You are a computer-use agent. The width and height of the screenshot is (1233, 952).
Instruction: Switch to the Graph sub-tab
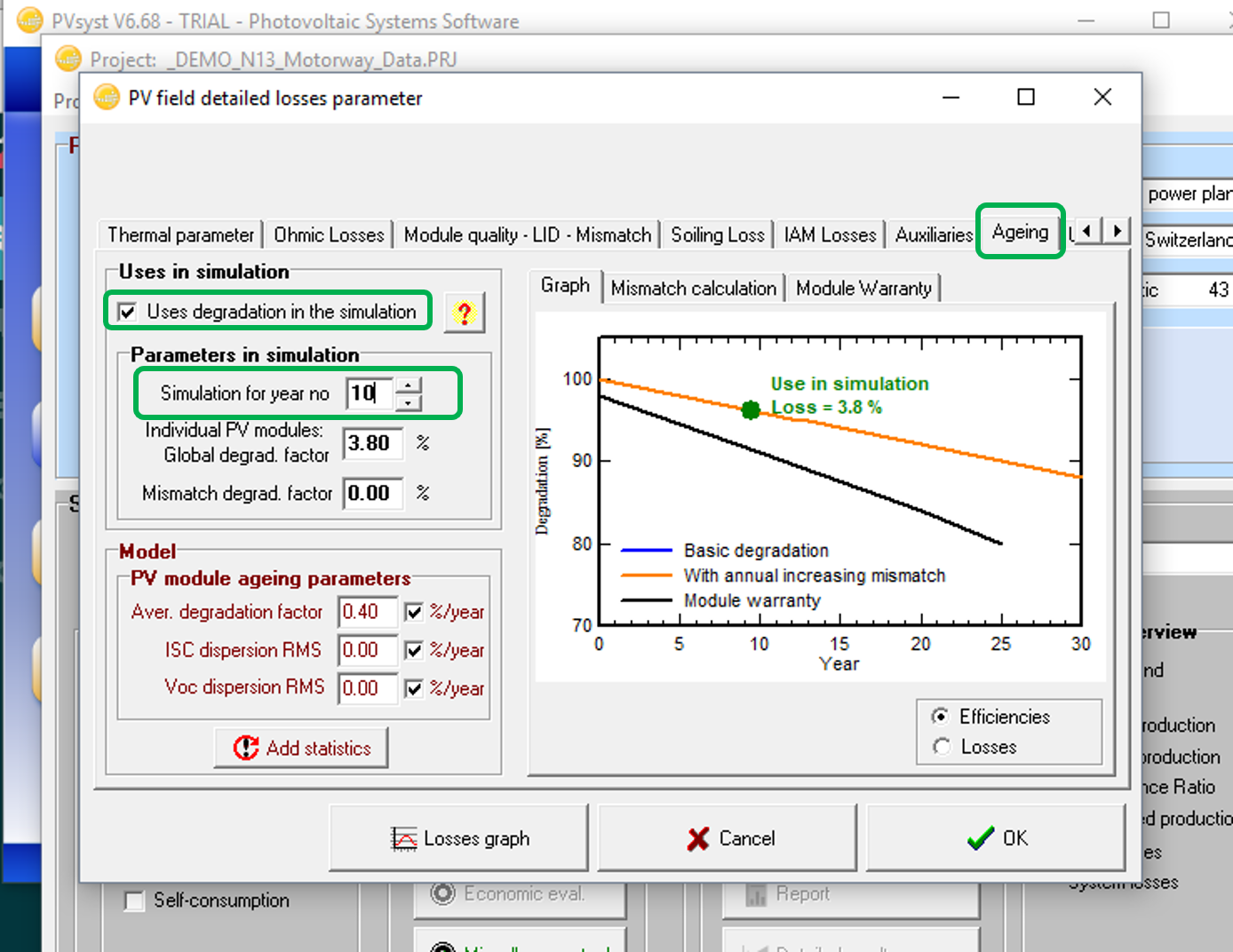click(565, 285)
